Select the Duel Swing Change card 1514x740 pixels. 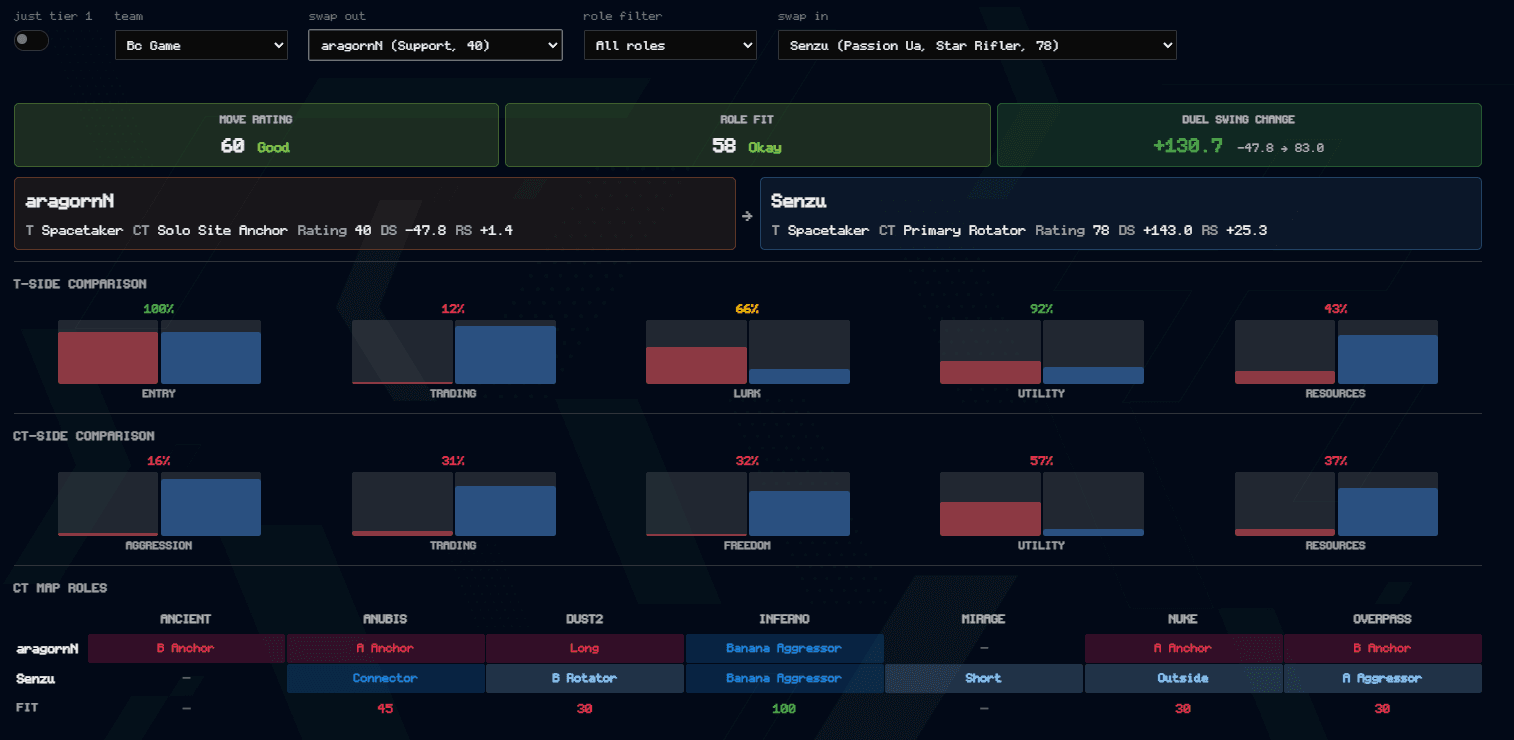pyautogui.click(x=1239, y=135)
